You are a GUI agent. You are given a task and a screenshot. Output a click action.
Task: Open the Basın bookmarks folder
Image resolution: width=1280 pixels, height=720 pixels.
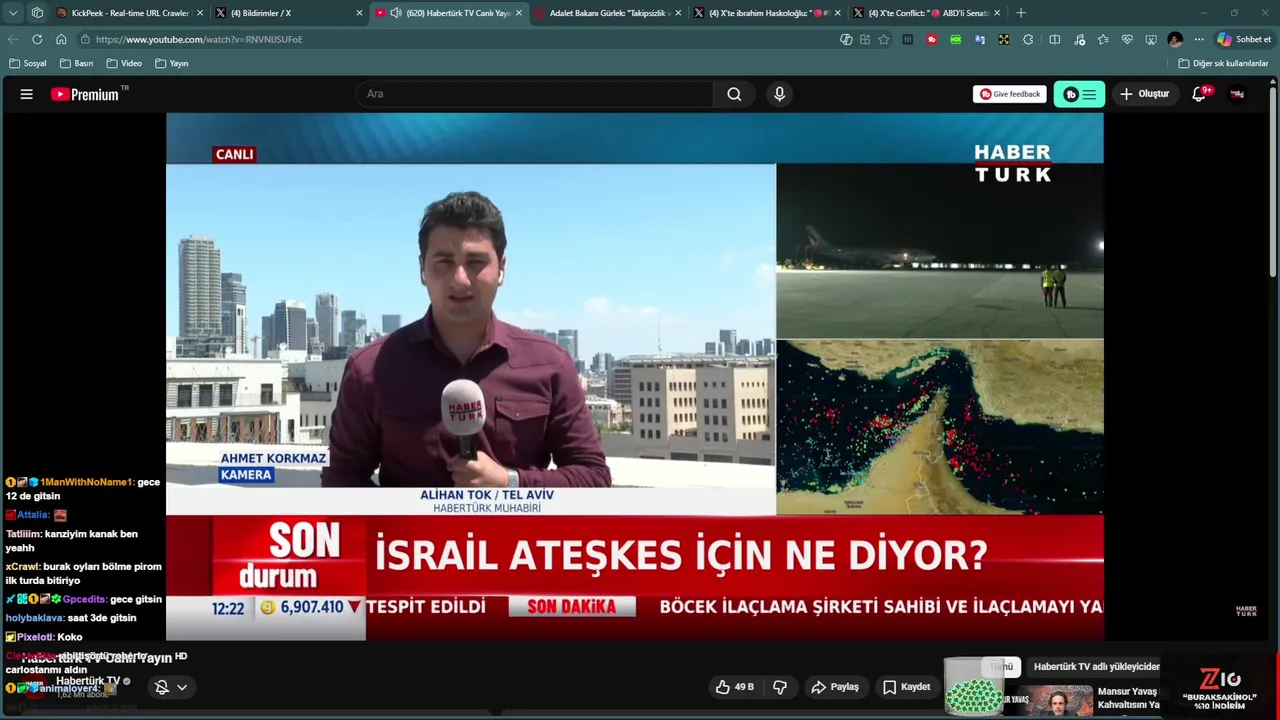77,63
